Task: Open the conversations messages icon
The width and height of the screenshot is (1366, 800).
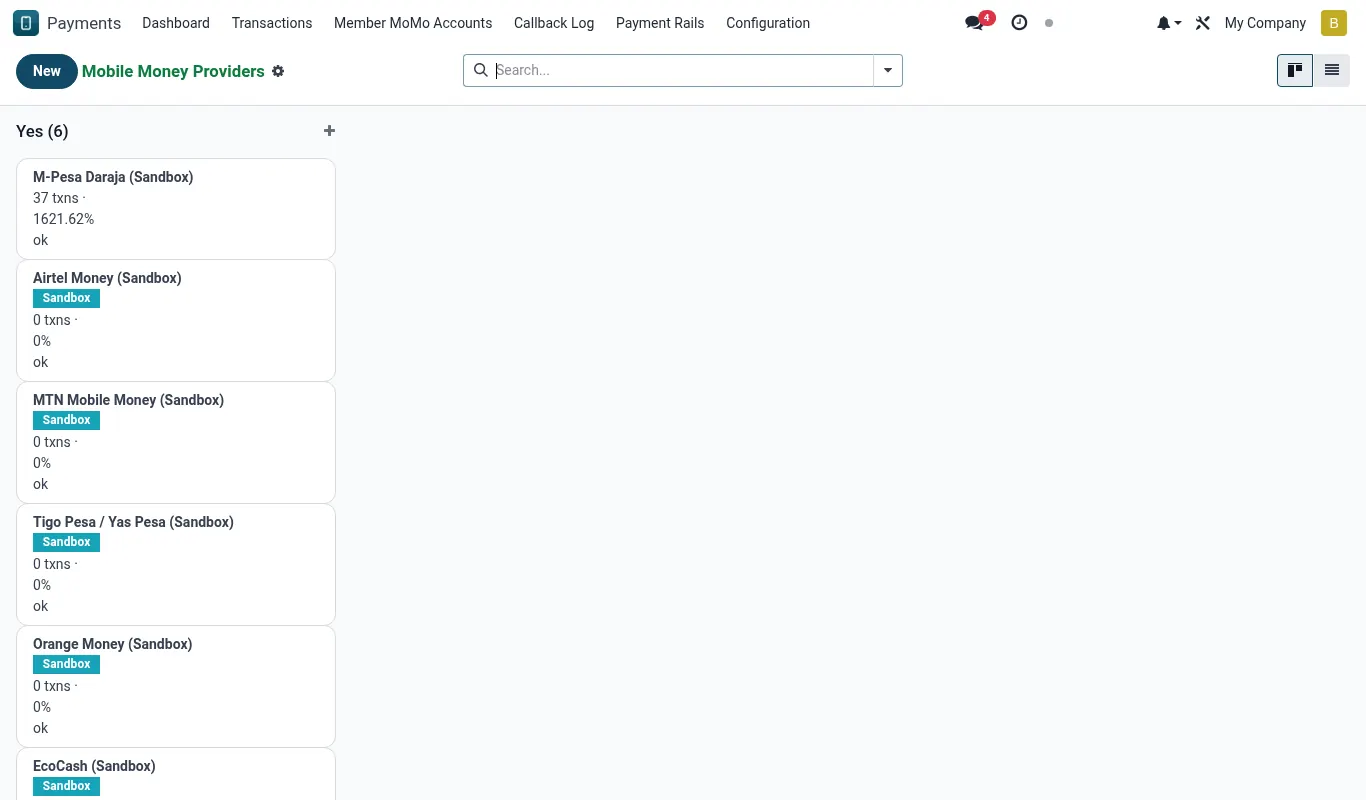Action: 974,23
